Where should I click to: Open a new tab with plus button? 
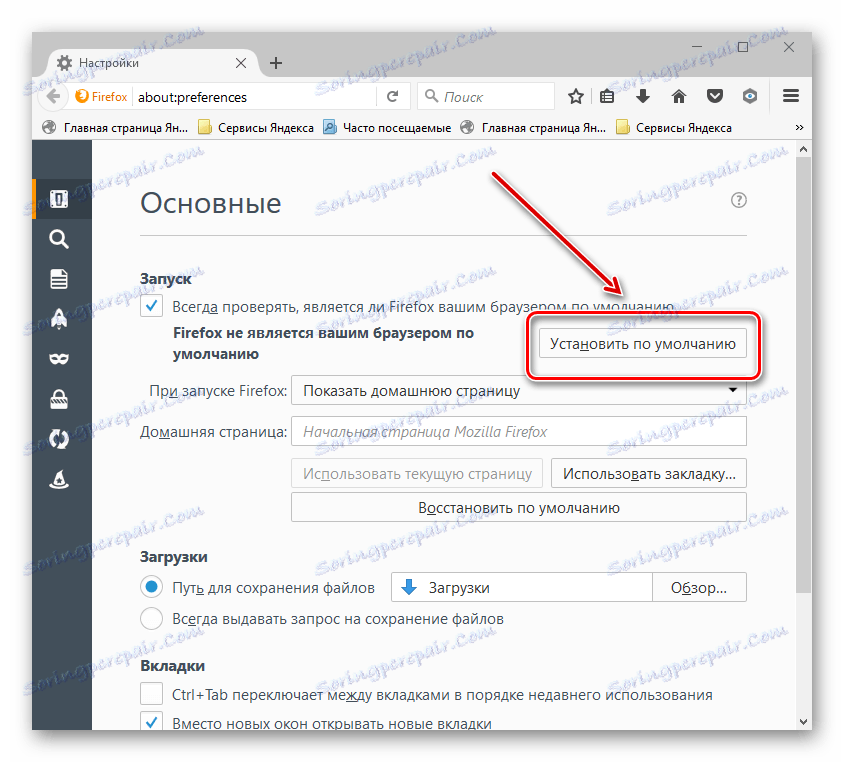point(276,63)
